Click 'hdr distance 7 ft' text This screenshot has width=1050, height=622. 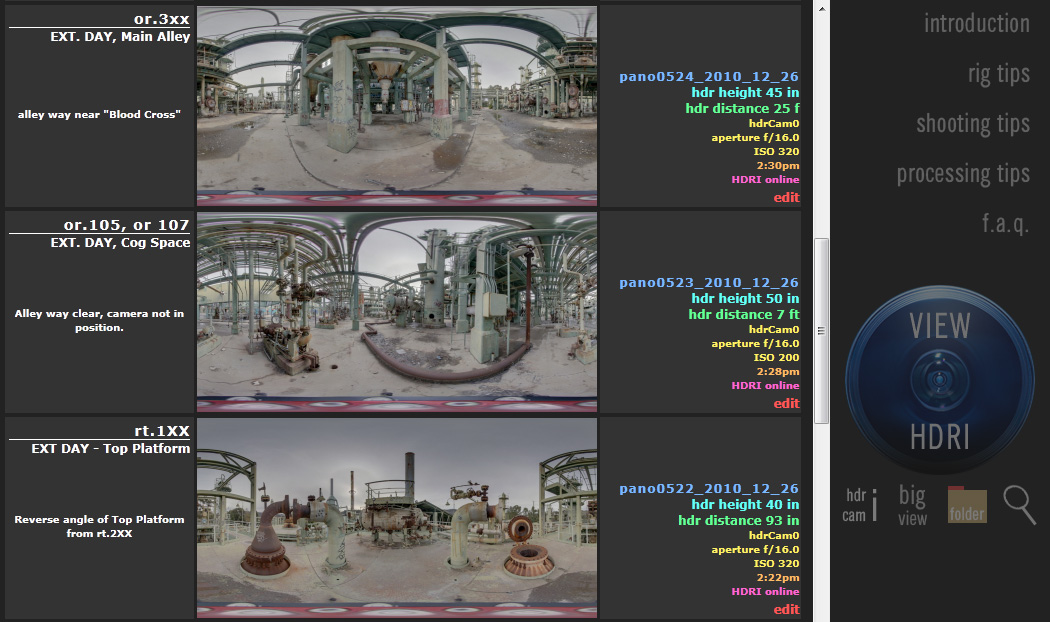coord(743,315)
